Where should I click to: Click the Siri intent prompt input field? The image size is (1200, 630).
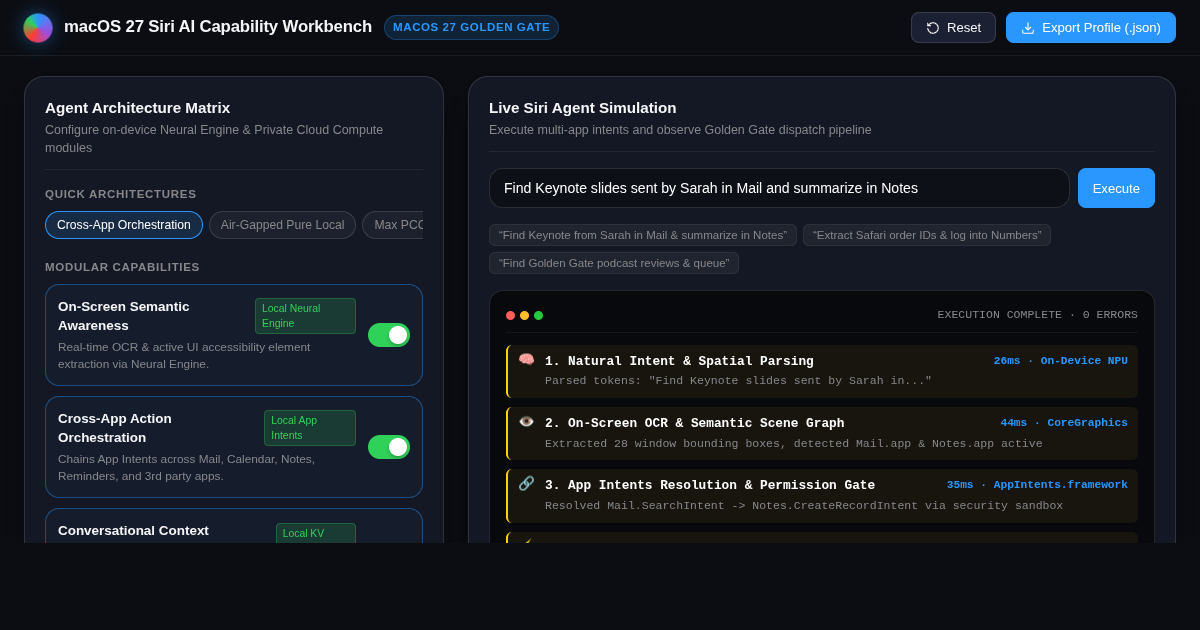779,188
